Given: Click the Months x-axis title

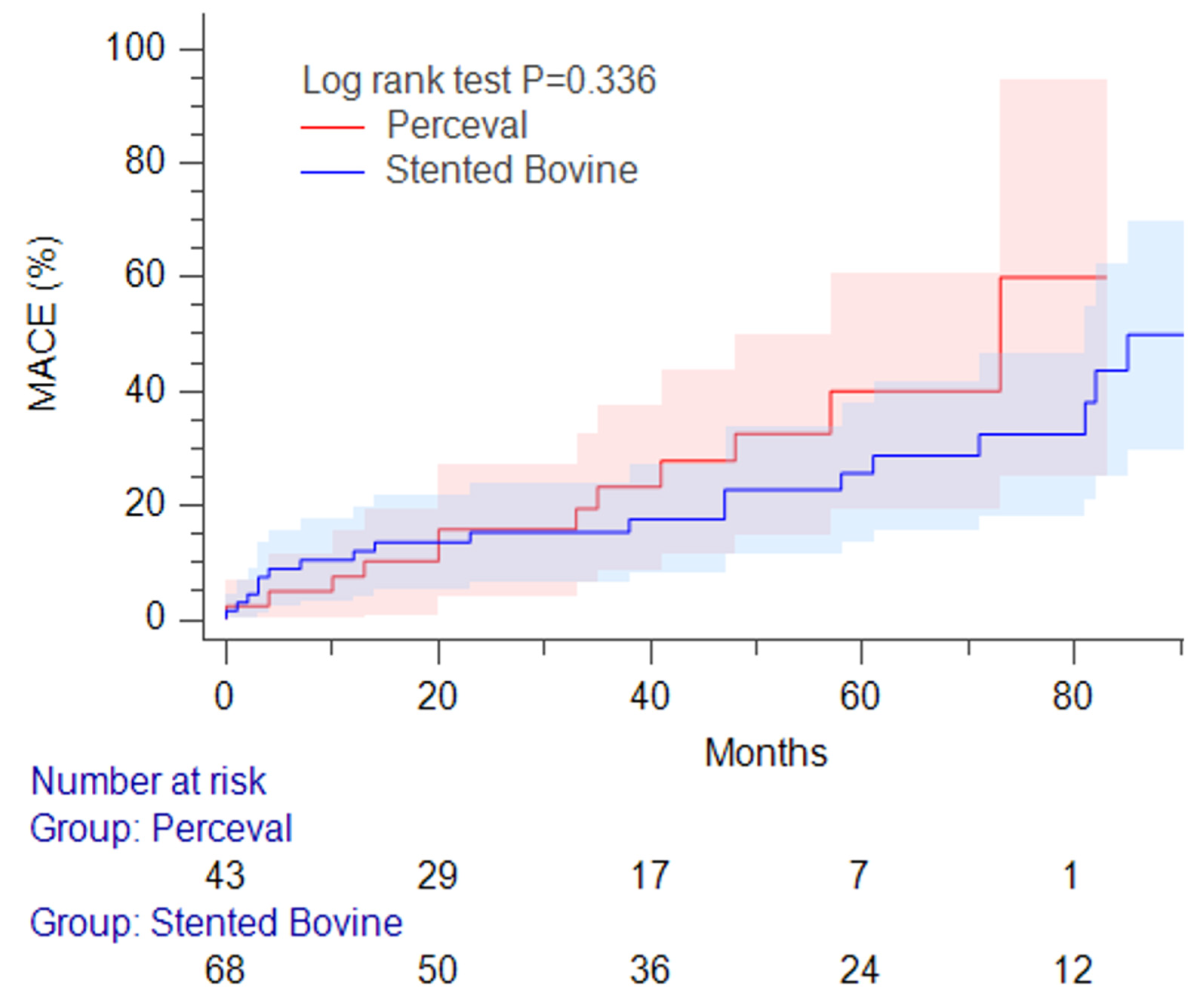Looking at the screenshot, I should point(766,752).
